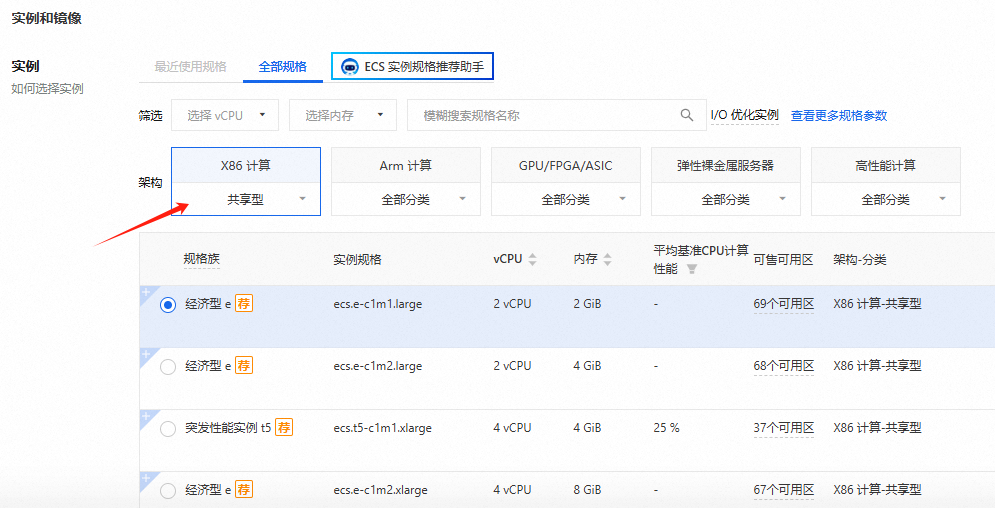Click ecs.t5-c1m1.xlarge spec name

[383, 427]
